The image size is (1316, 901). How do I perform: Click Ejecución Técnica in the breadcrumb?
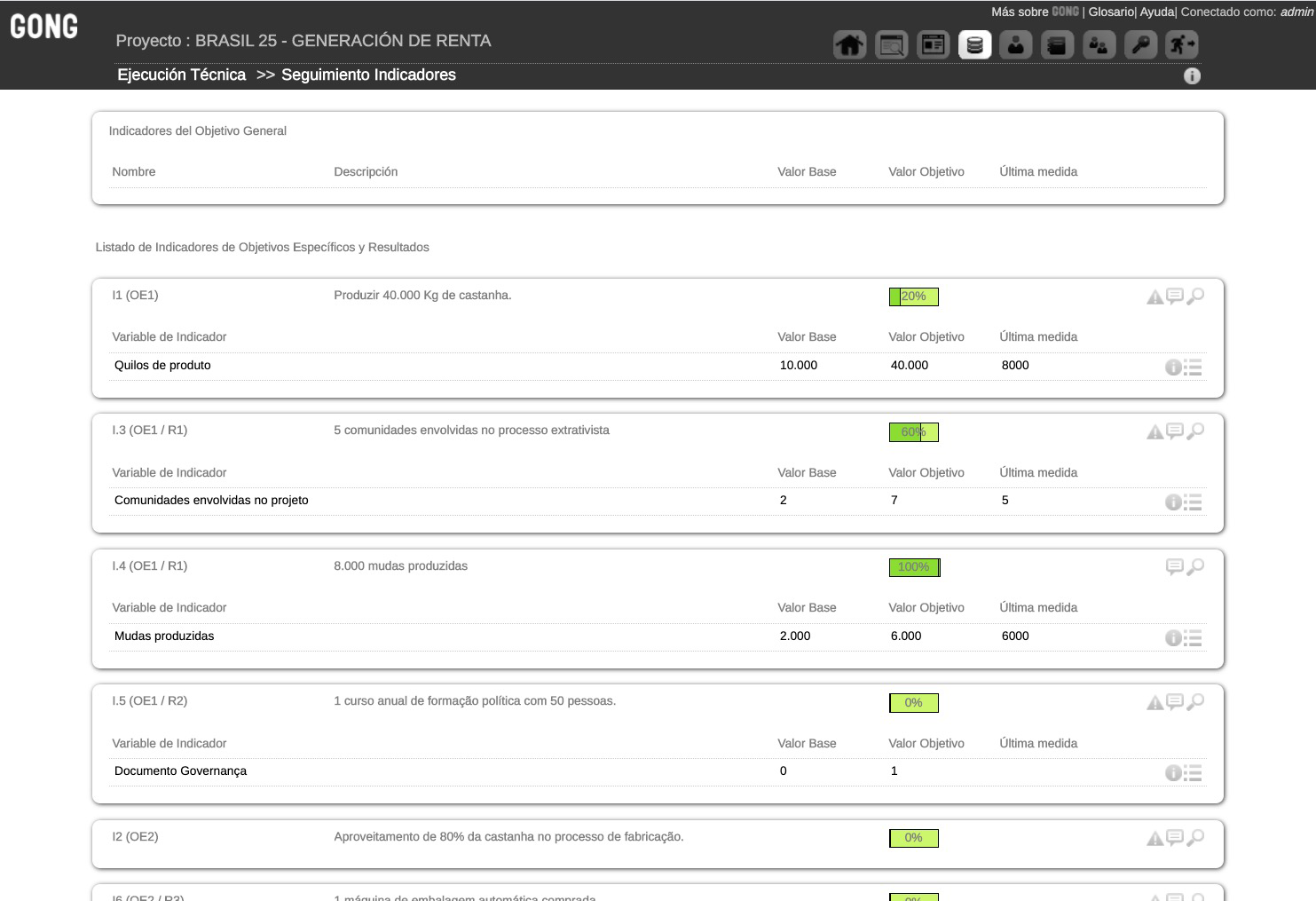(181, 75)
